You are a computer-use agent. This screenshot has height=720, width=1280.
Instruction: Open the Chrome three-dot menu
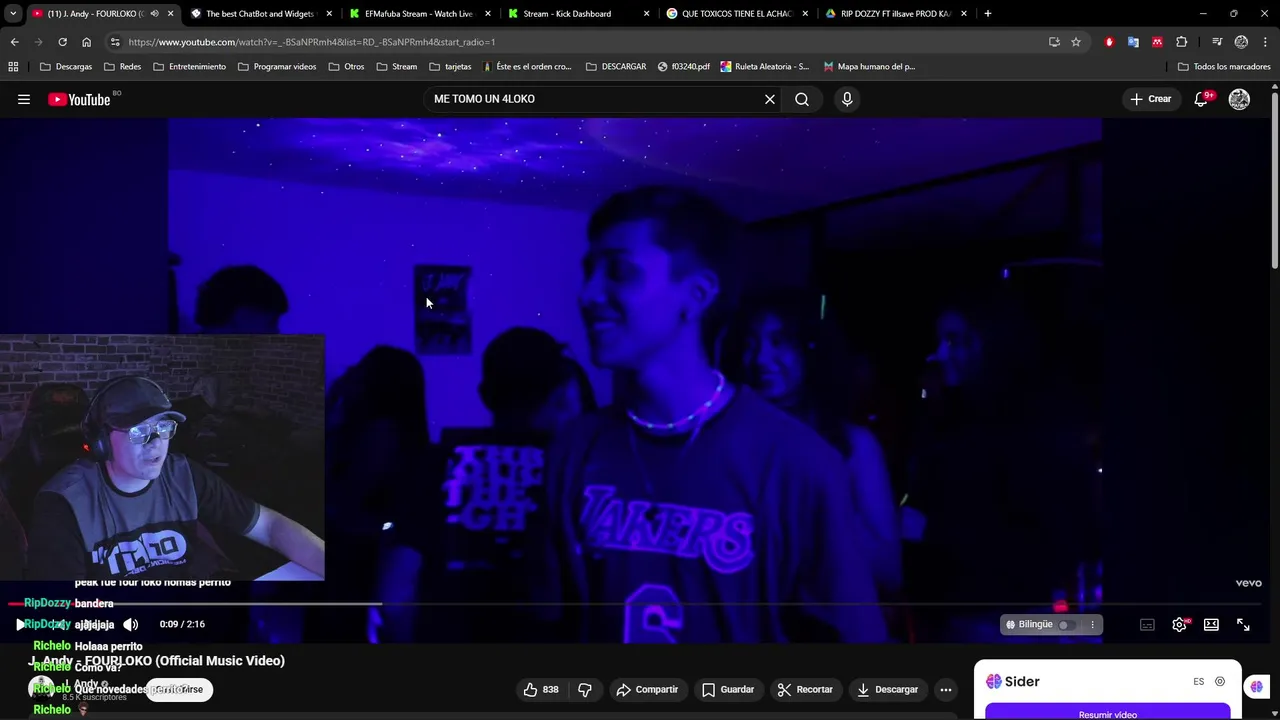[1266, 42]
